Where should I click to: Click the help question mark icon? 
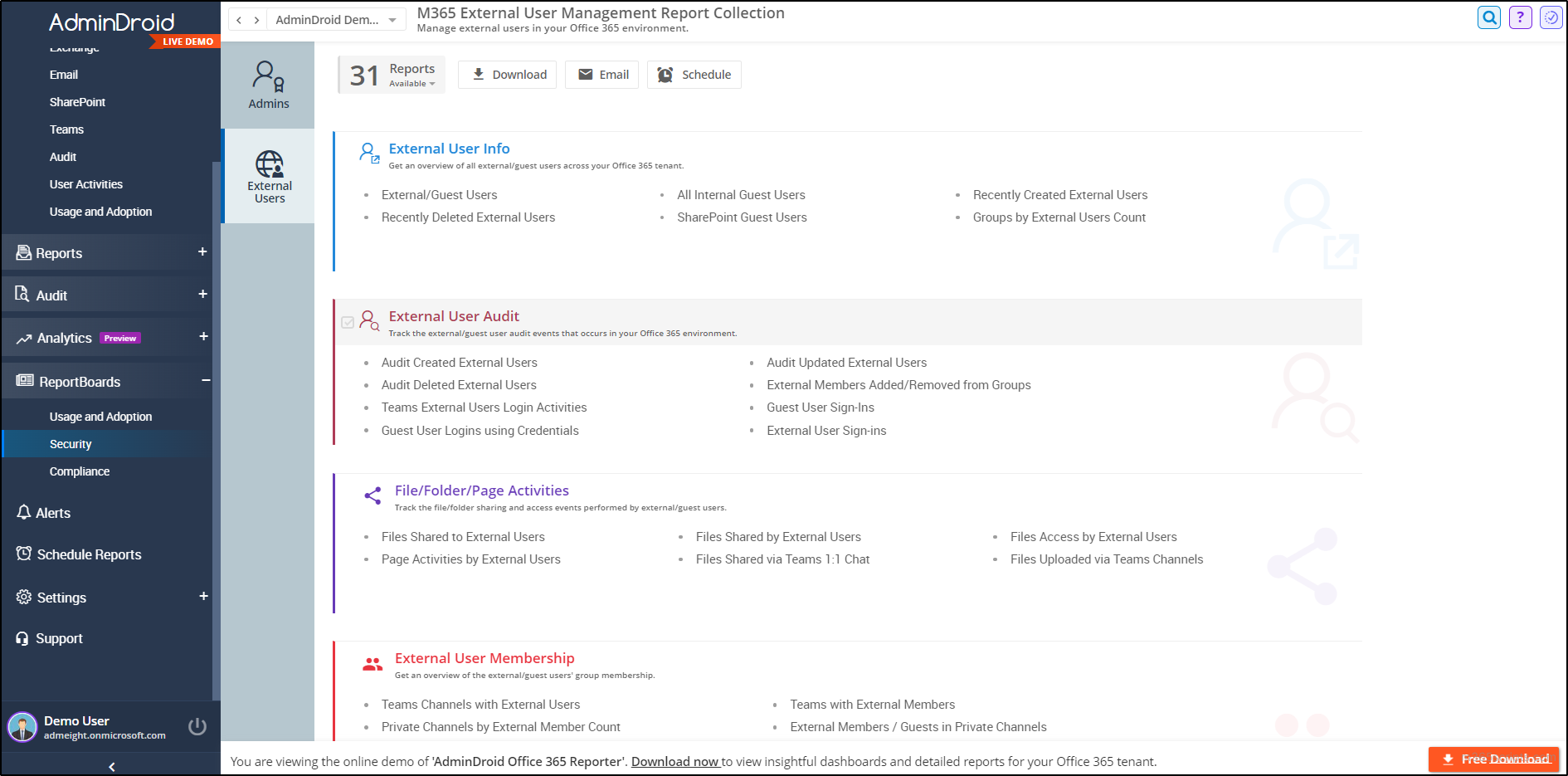pyautogui.click(x=1521, y=17)
